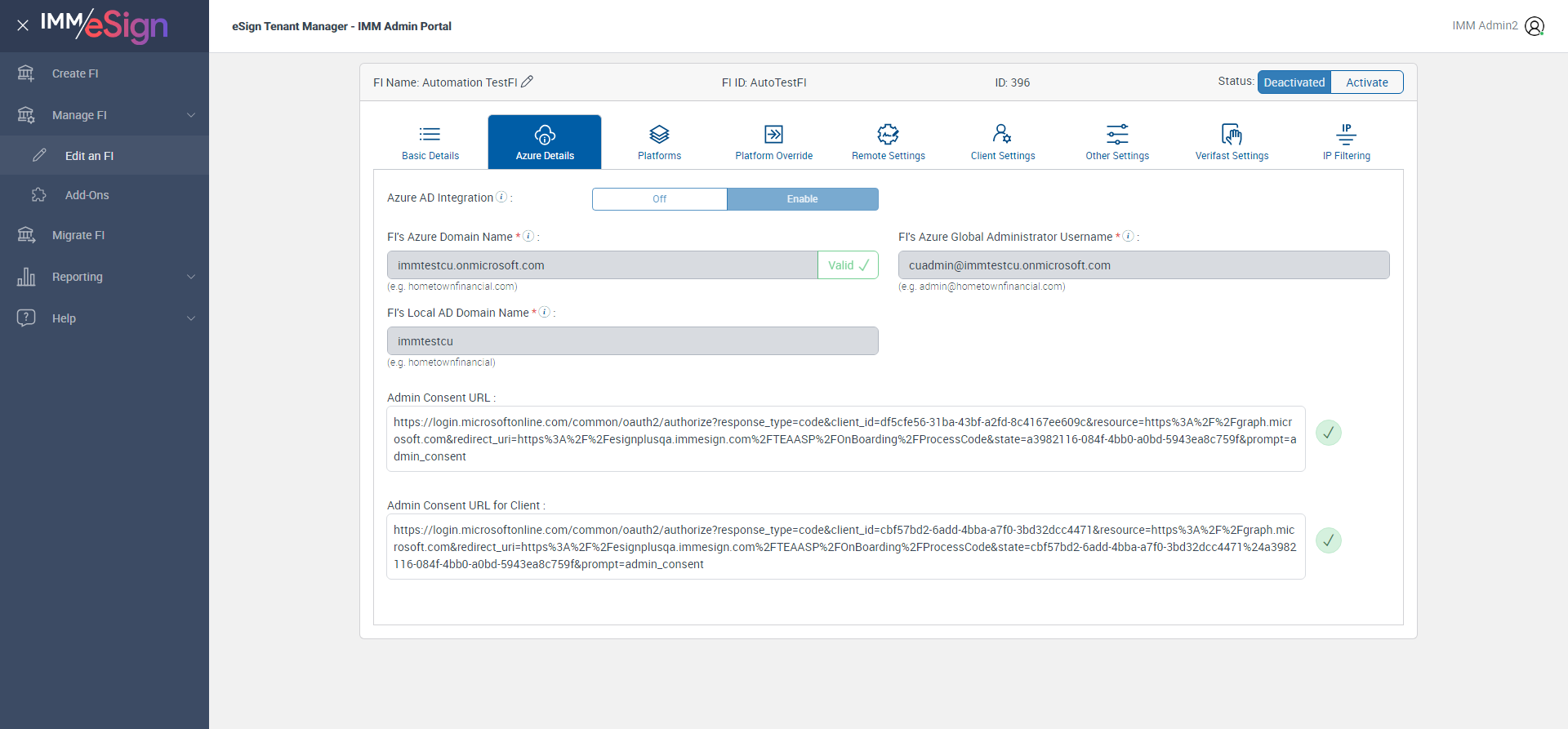
Task: Click the Create FI bank icon
Action: point(26,73)
